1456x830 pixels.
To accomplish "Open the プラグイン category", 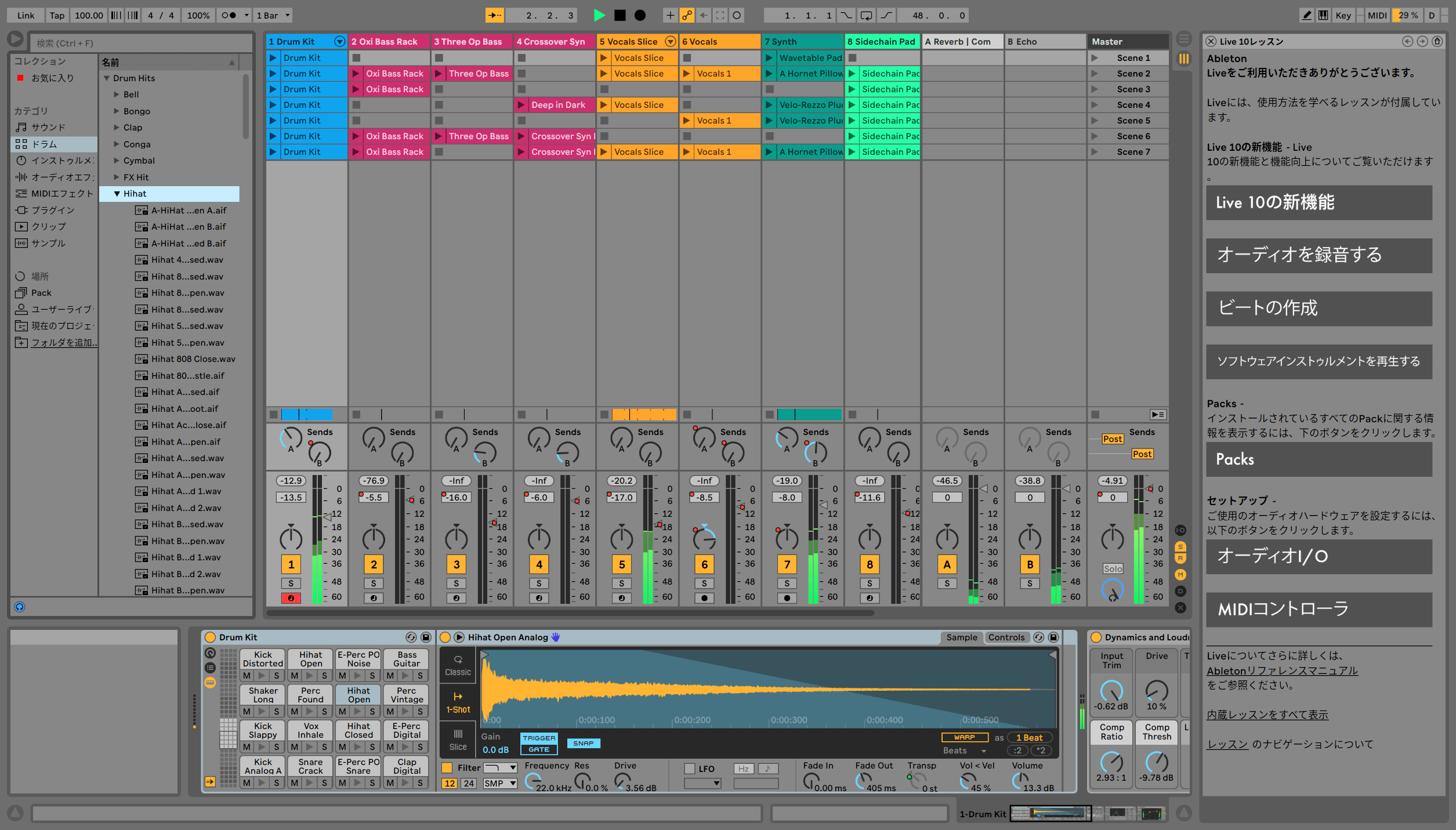I will pos(54,210).
